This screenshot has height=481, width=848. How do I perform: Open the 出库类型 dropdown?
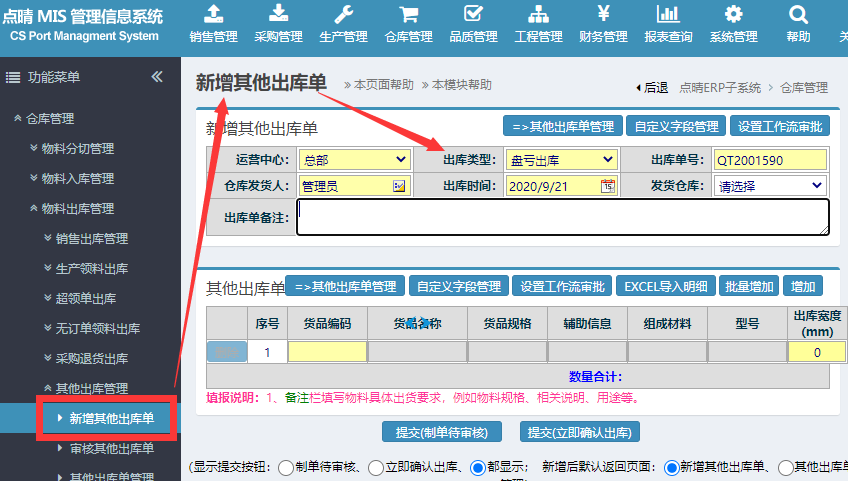pyautogui.click(x=561, y=160)
